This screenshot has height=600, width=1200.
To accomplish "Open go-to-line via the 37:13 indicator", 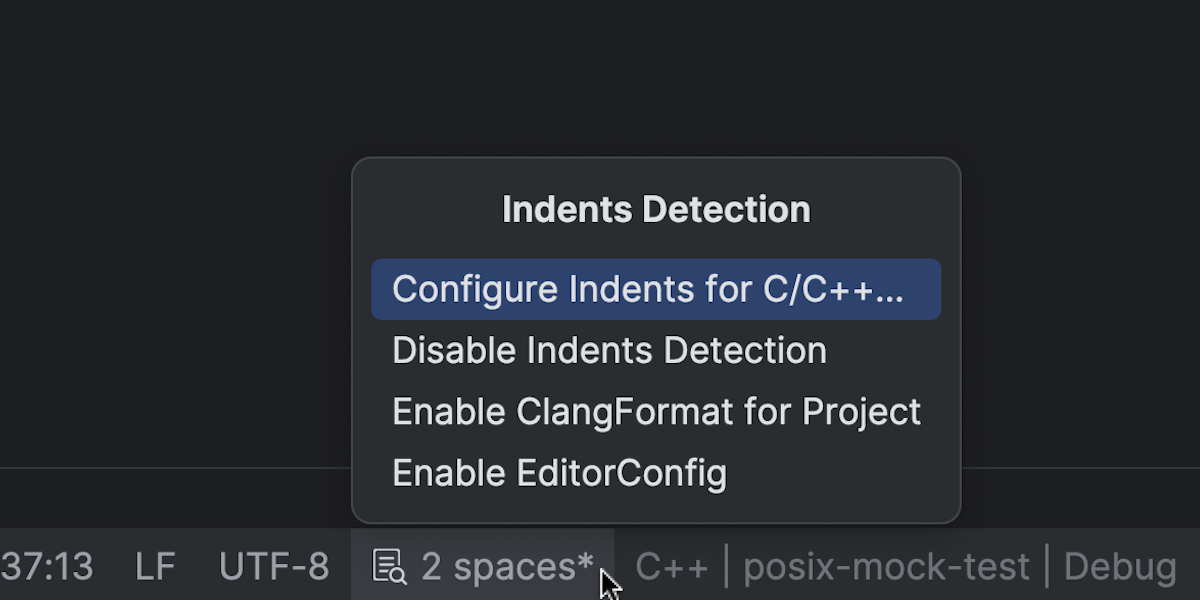I will pos(47,567).
